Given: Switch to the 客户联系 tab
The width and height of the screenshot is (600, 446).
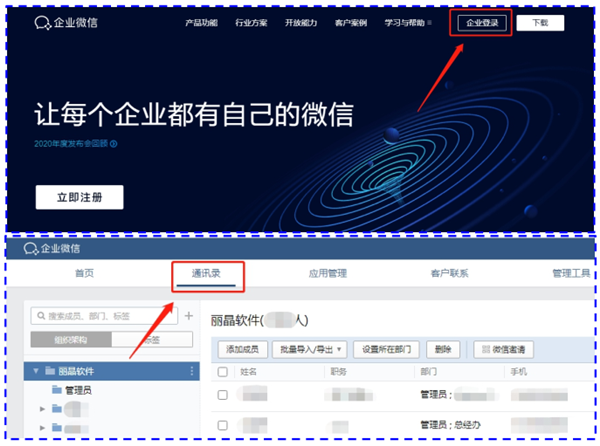Looking at the screenshot, I should 449,273.
